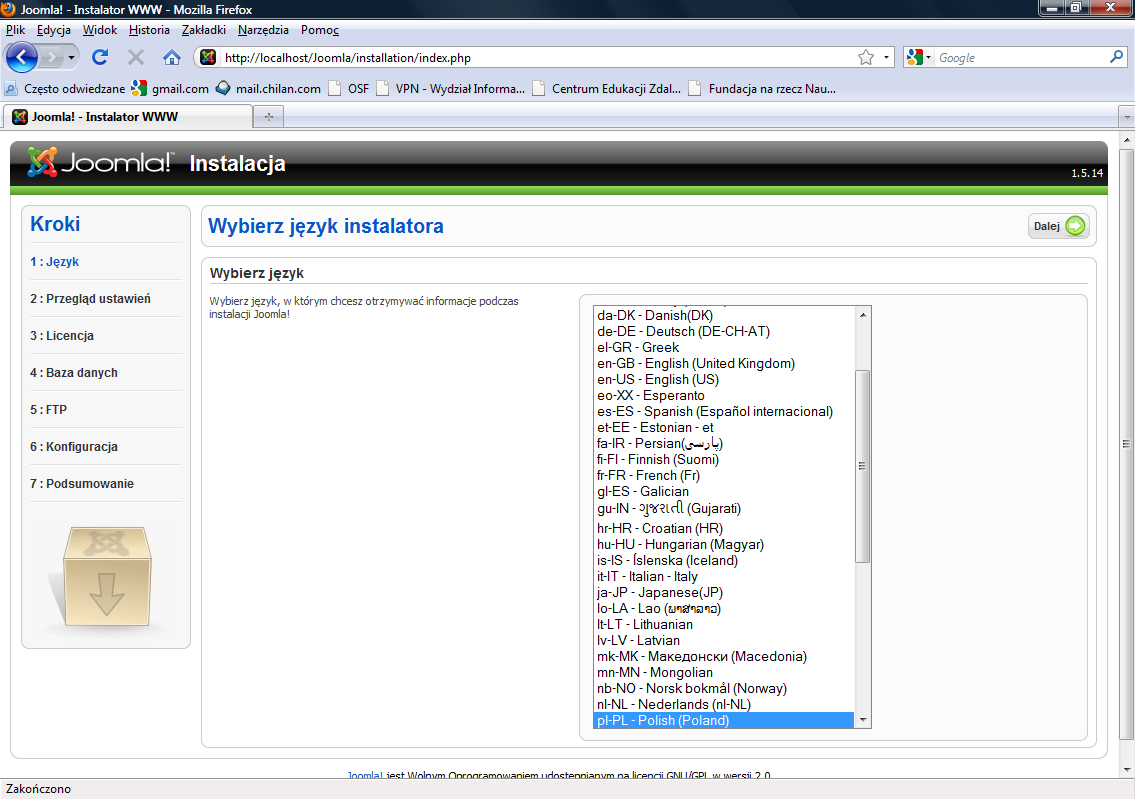Select es-ES - Spanish language option
Image resolution: width=1135 pixels, height=800 pixels.
point(724,410)
